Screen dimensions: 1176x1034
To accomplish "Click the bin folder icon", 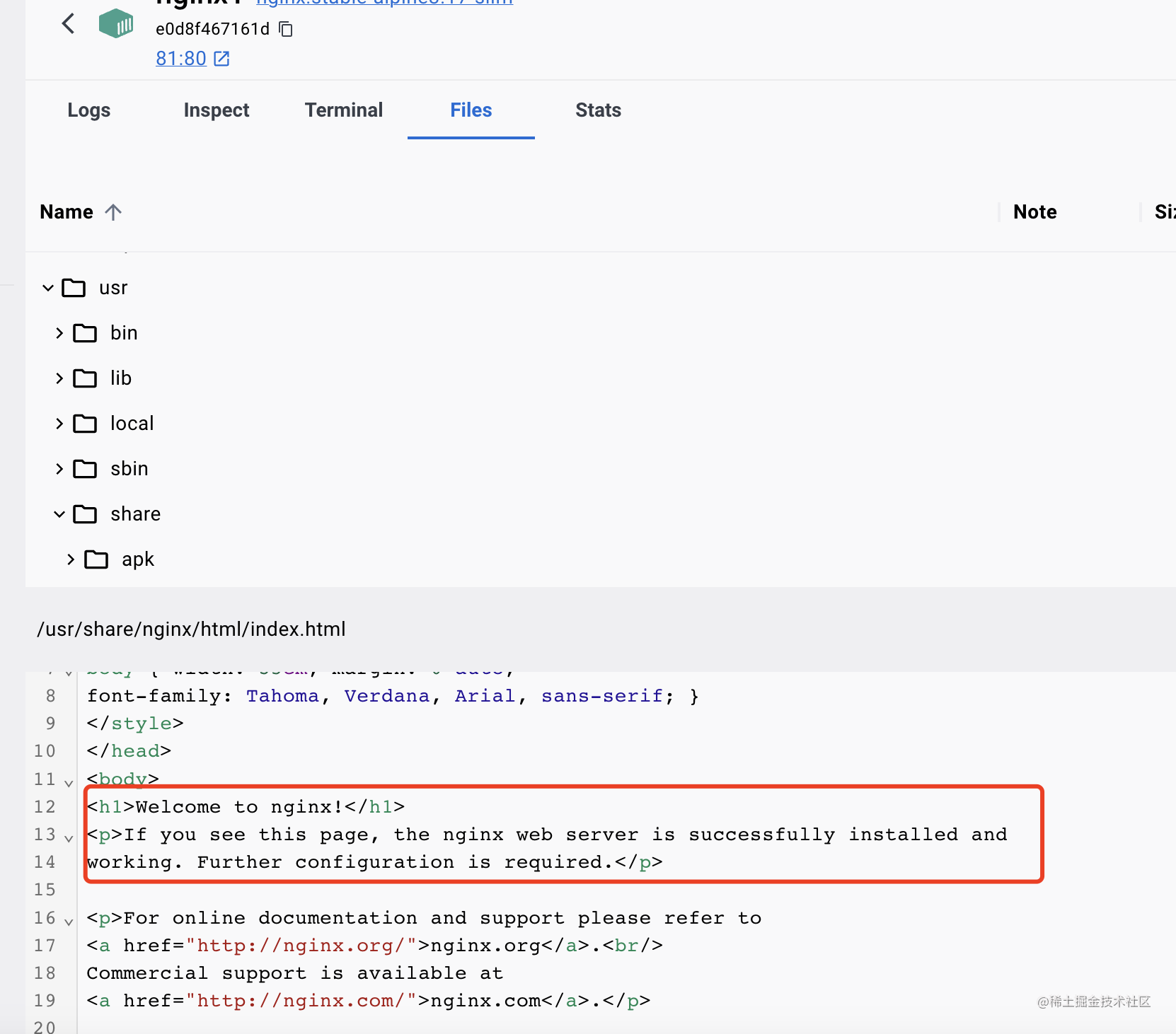I will click(x=85, y=333).
